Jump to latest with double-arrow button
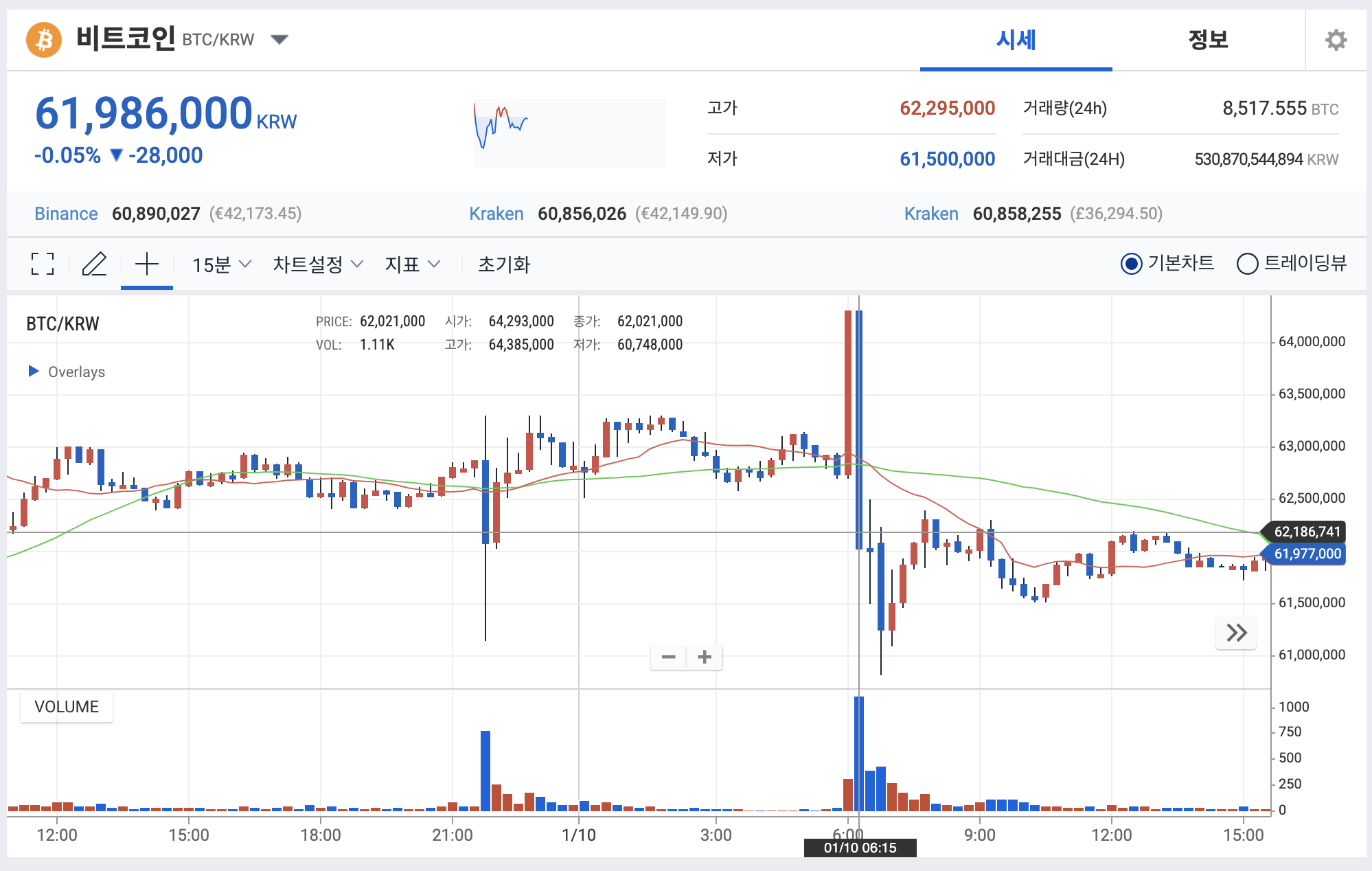Screen dimensions: 1372x871 pos(1236,633)
